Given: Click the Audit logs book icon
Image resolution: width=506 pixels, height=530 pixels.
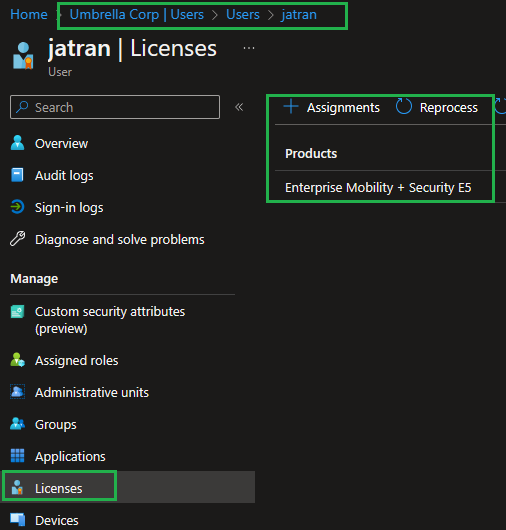Looking at the screenshot, I should click(17, 175).
